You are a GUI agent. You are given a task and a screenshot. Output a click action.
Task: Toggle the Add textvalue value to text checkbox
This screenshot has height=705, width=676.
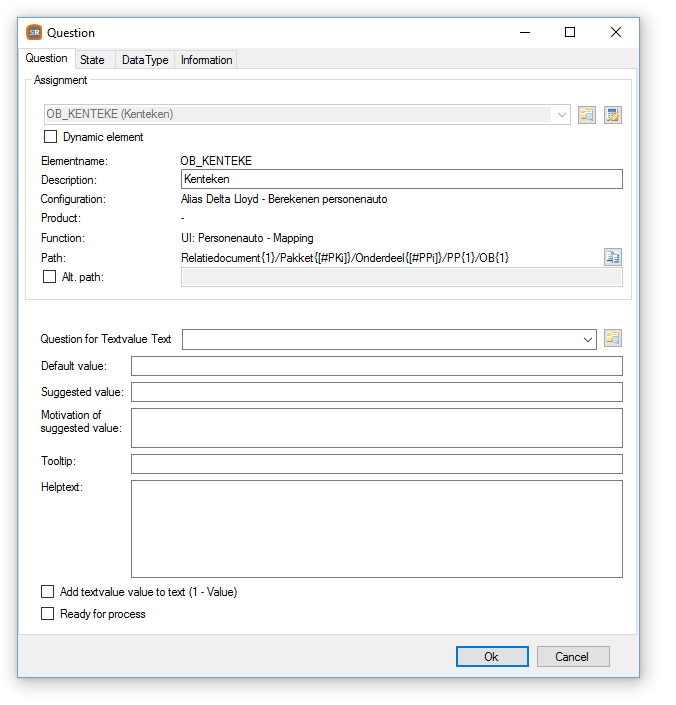[x=47, y=591]
